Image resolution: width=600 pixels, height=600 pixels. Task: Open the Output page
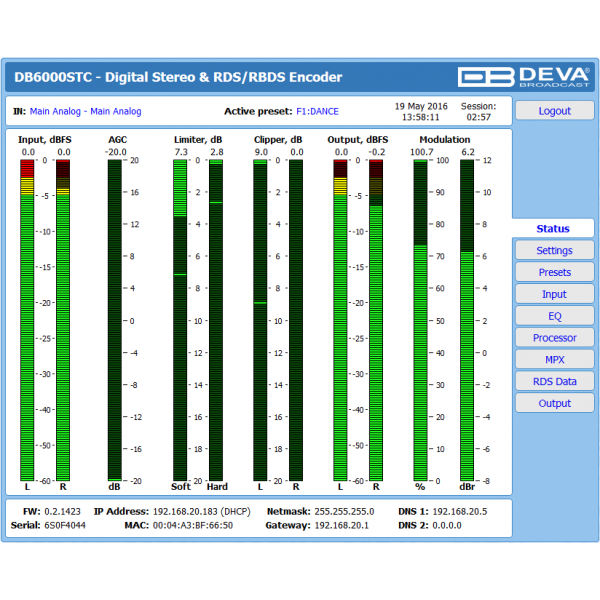(x=554, y=403)
